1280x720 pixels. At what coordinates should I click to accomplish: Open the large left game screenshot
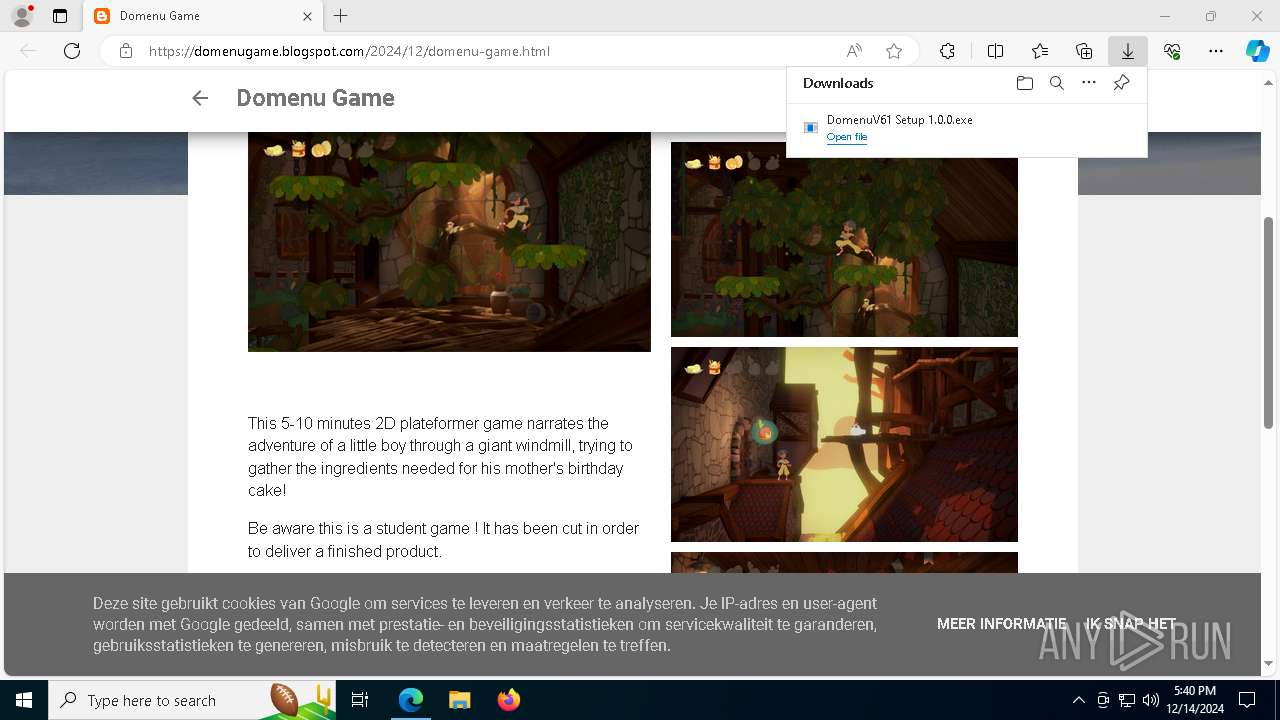[x=449, y=242]
